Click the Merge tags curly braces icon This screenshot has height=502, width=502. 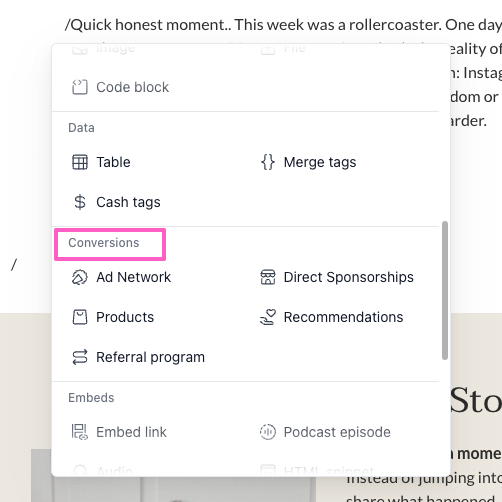click(x=268, y=162)
